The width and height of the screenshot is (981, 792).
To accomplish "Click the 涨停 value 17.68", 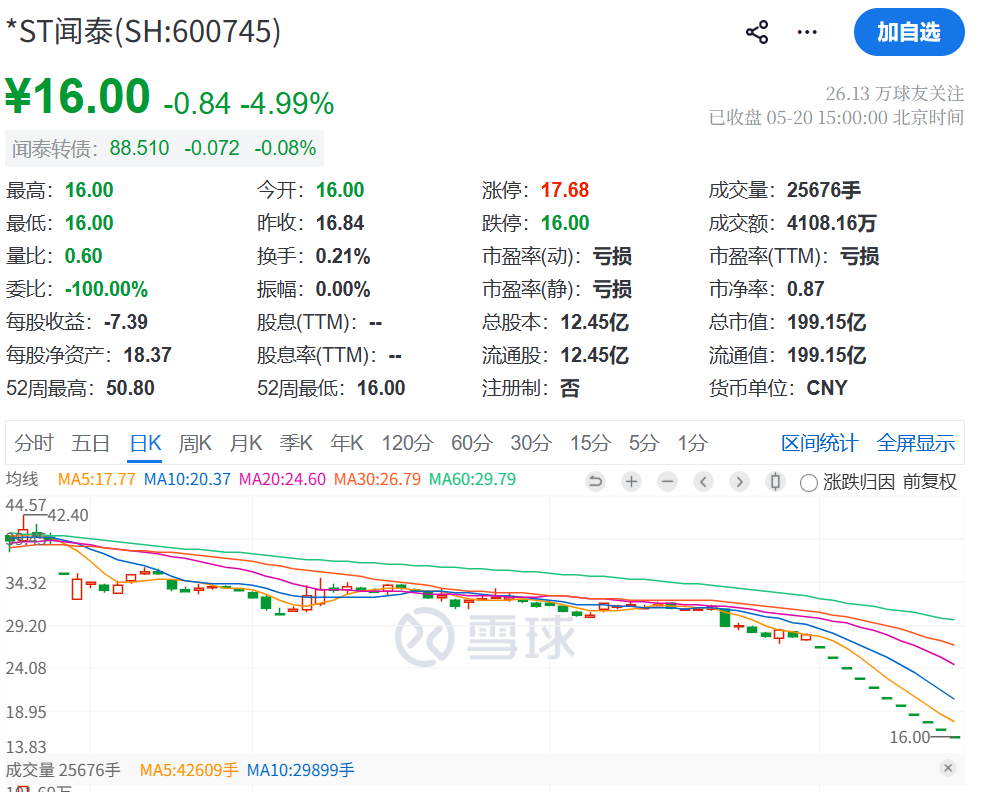I will coord(565,190).
